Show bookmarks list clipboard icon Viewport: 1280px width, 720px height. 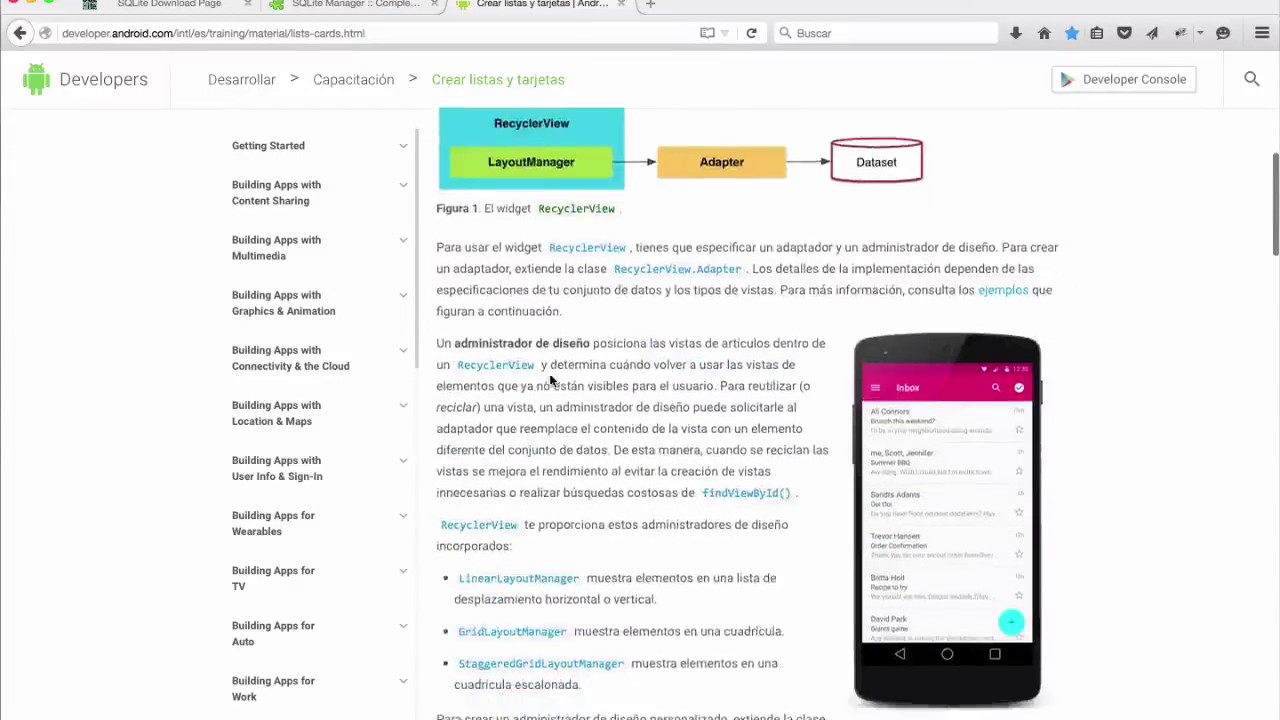point(1097,33)
